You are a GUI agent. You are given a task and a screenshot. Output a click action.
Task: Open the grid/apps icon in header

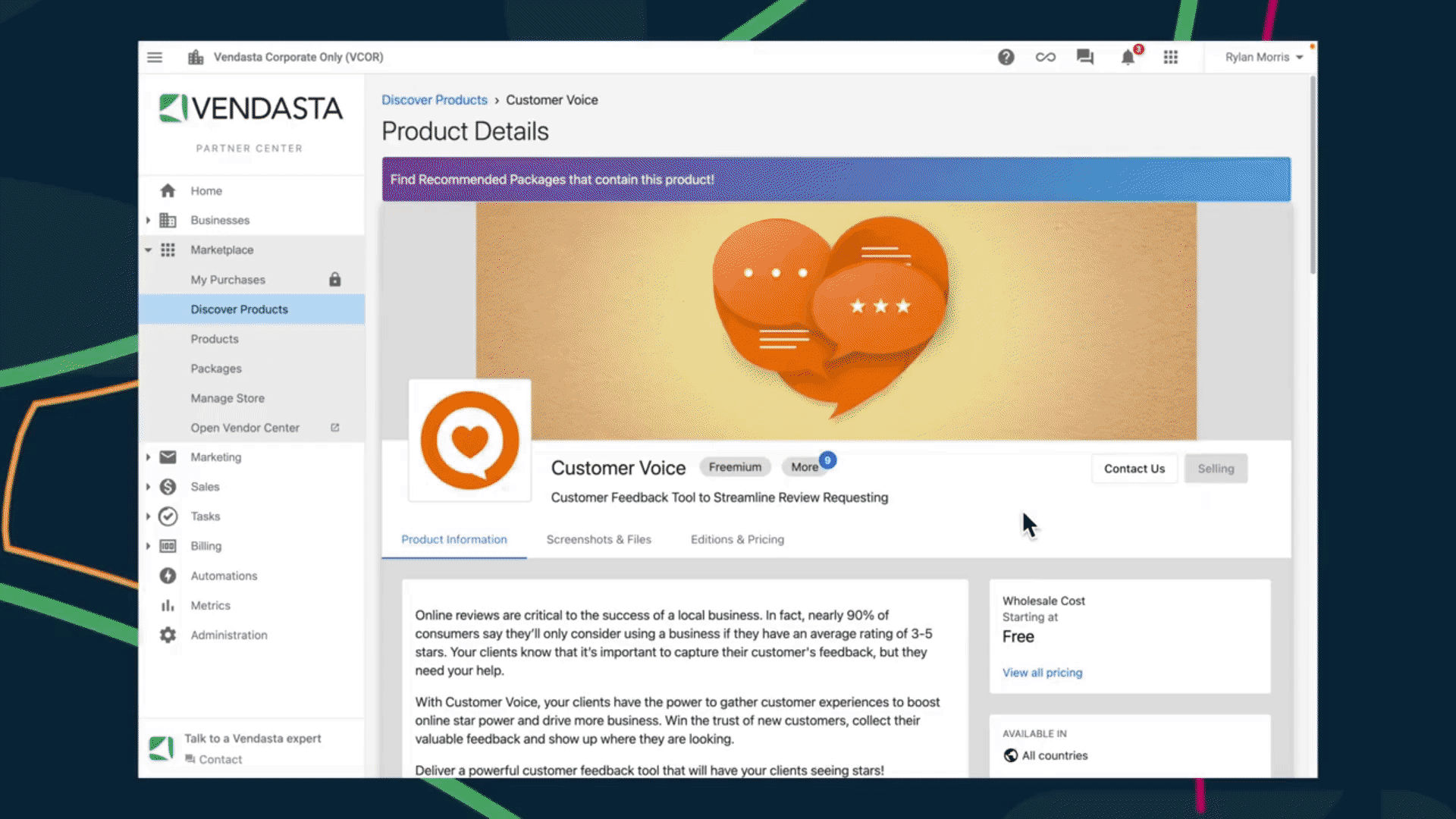coord(1171,57)
